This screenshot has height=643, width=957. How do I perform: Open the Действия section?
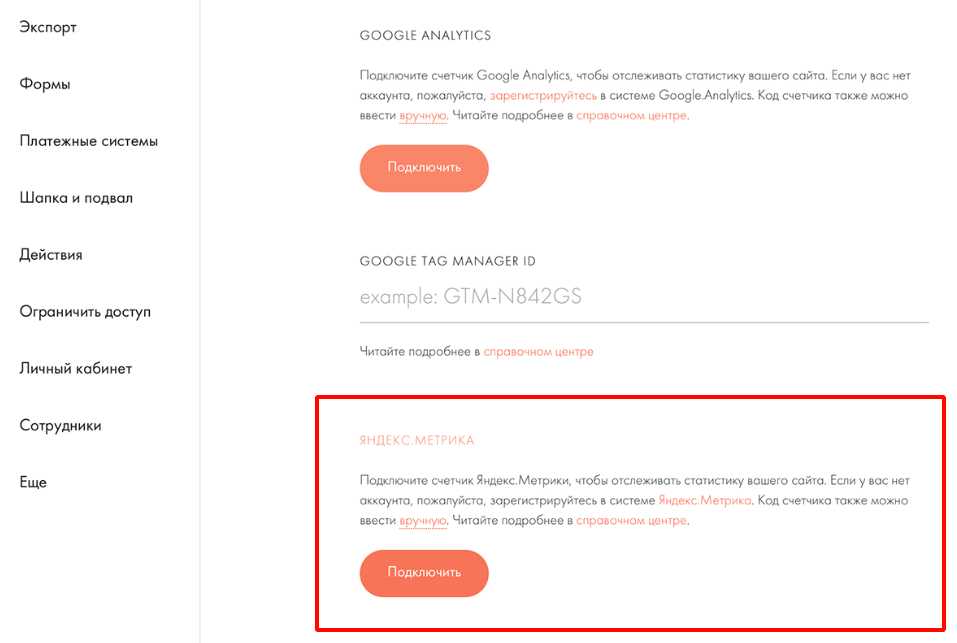[x=51, y=255]
